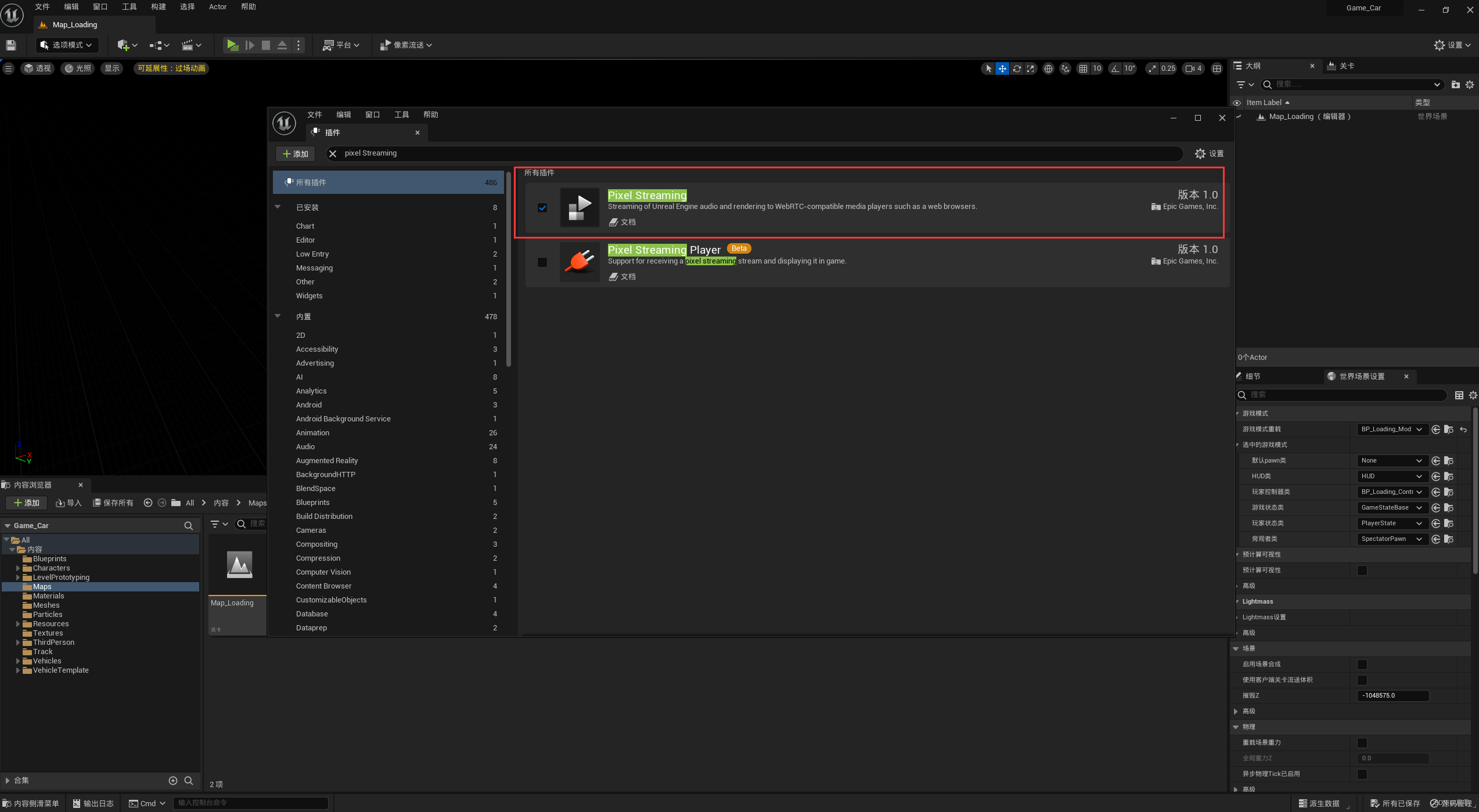Select the rotate tool icon in viewport

point(1017,68)
